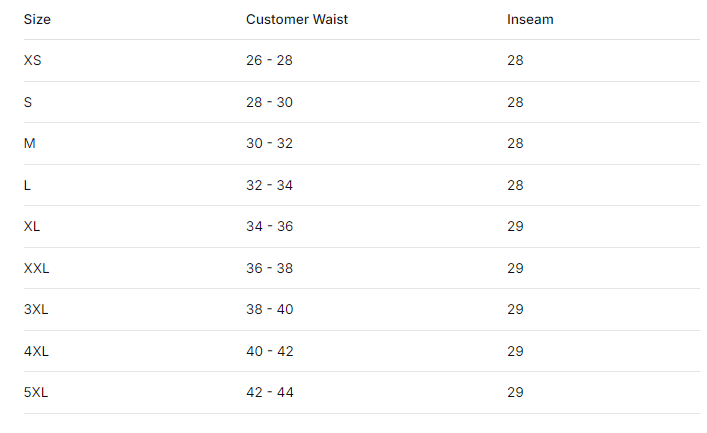
Task: Select the S size cell
Action: pyautogui.click(x=28, y=102)
